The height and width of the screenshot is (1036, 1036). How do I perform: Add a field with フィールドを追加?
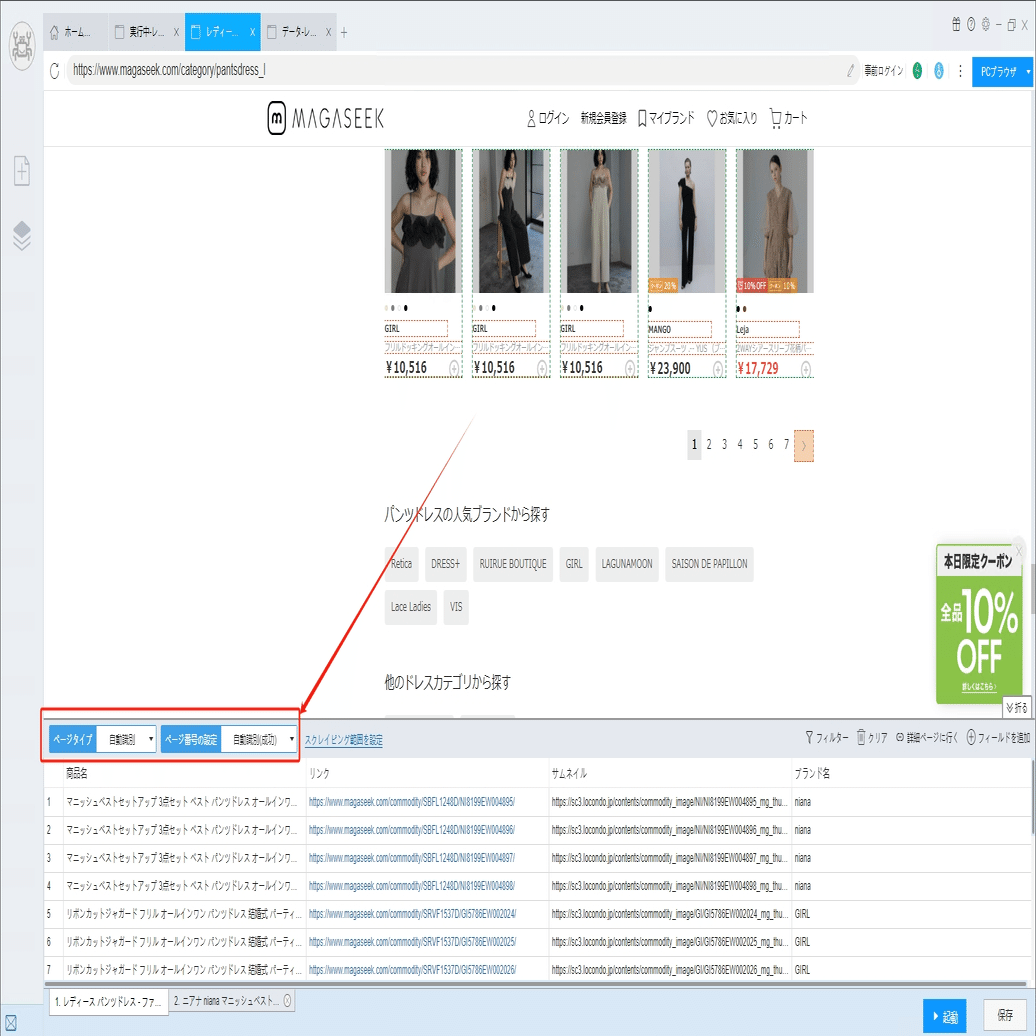(998, 737)
